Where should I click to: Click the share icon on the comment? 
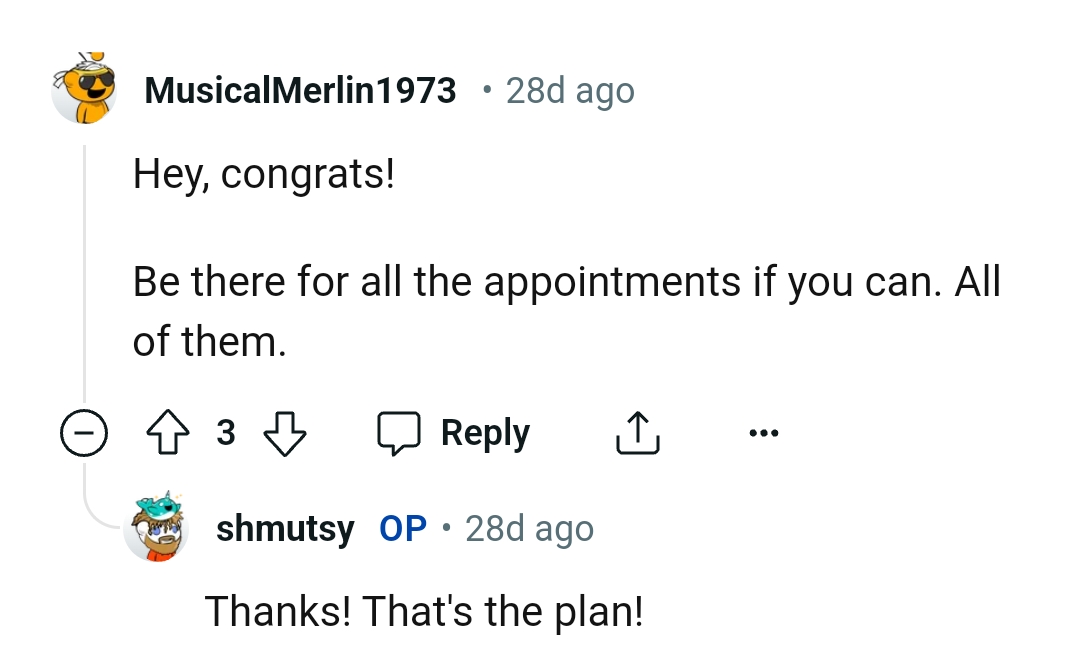point(637,432)
